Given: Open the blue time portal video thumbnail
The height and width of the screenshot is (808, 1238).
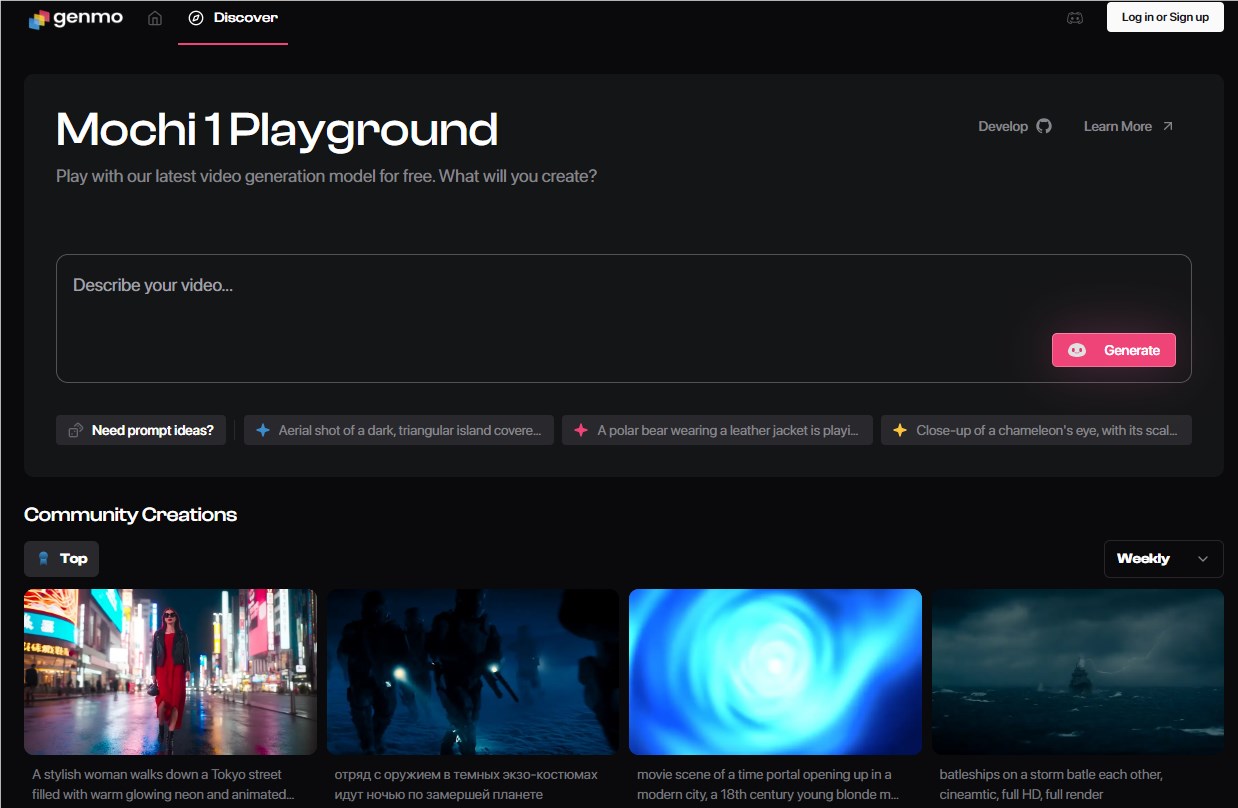Looking at the screenshot, I should [775, 671].
